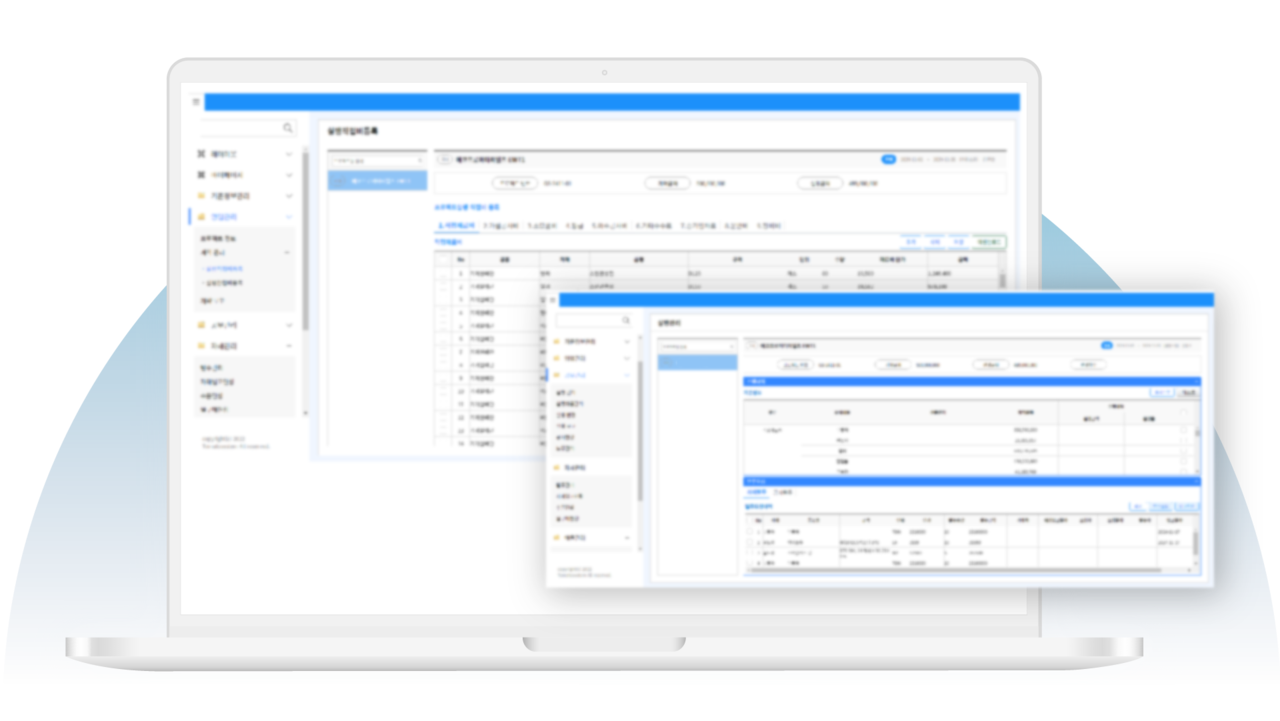
Task: Click the first pill button in the laptop window summary row
Action: (515, 184)
